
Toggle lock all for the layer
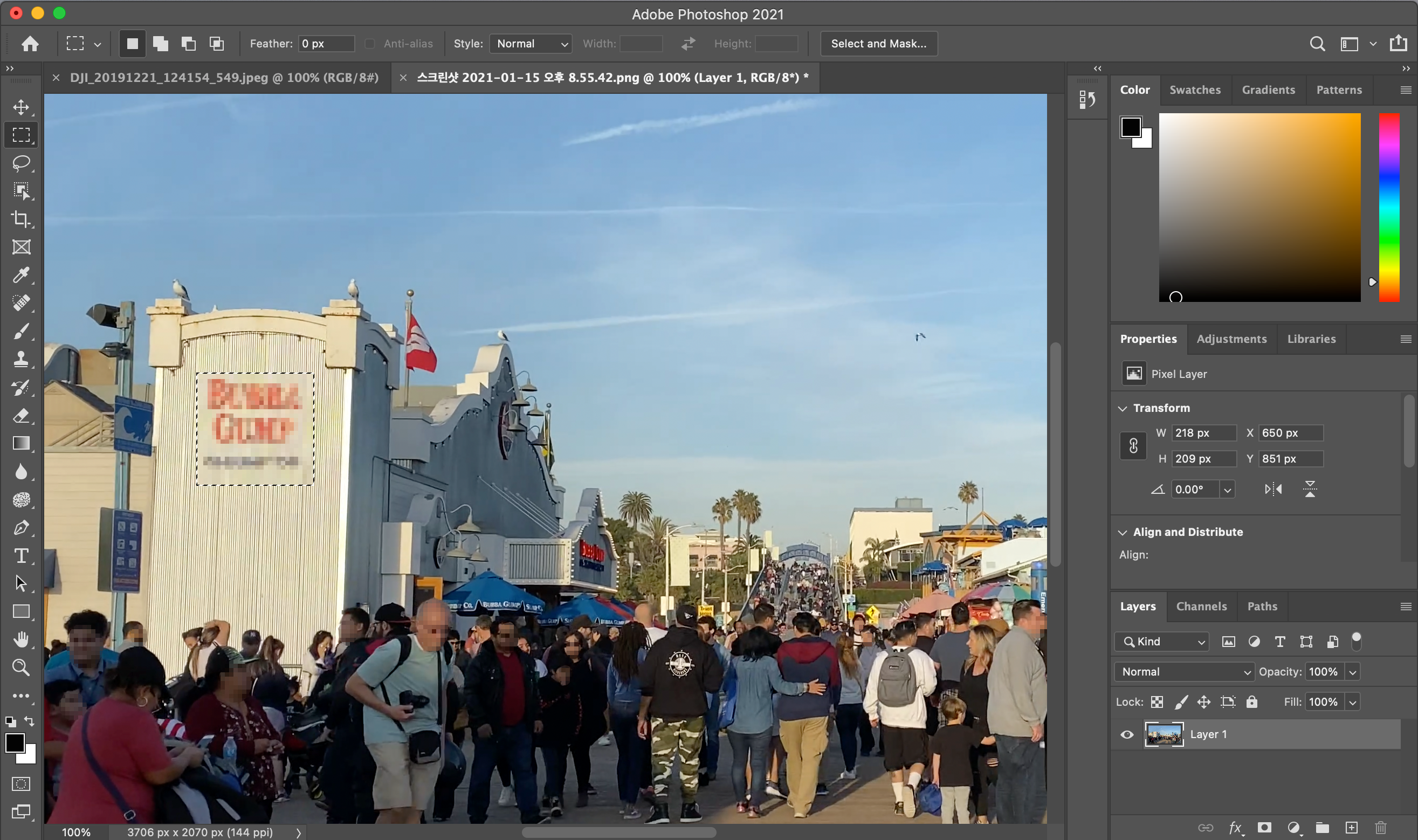coord(1251,702)
